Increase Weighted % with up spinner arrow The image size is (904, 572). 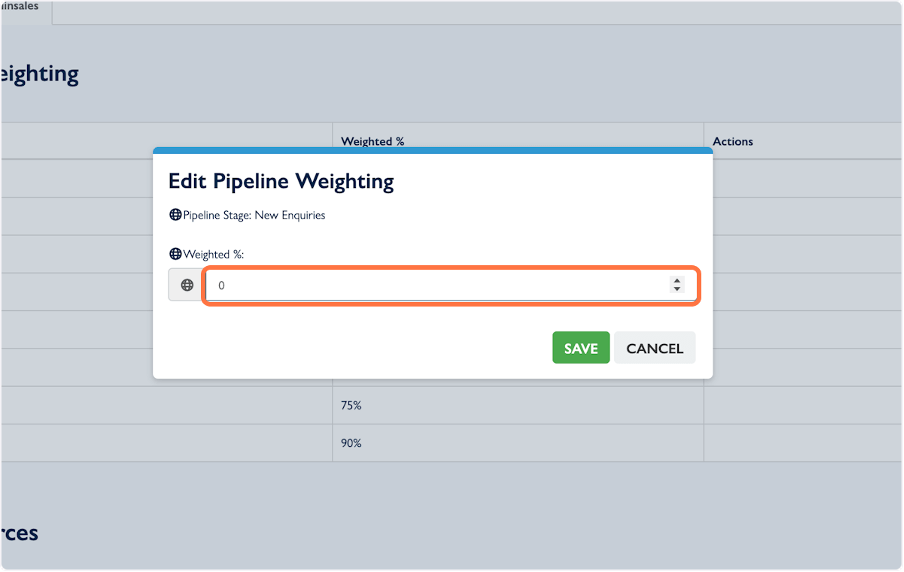tap(677, 280)
